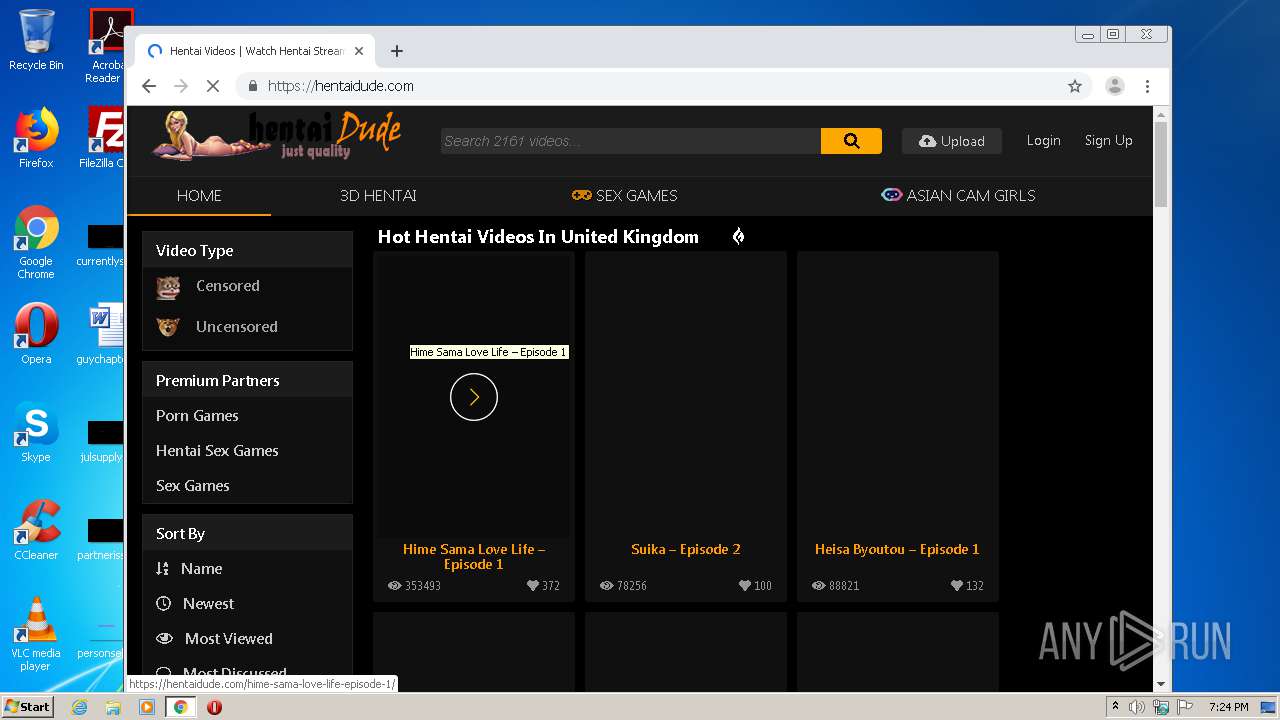This screenshot has height=720, width=1280.
Task: Click the circular arrow play icon on first card
Action: coord(474,397)
